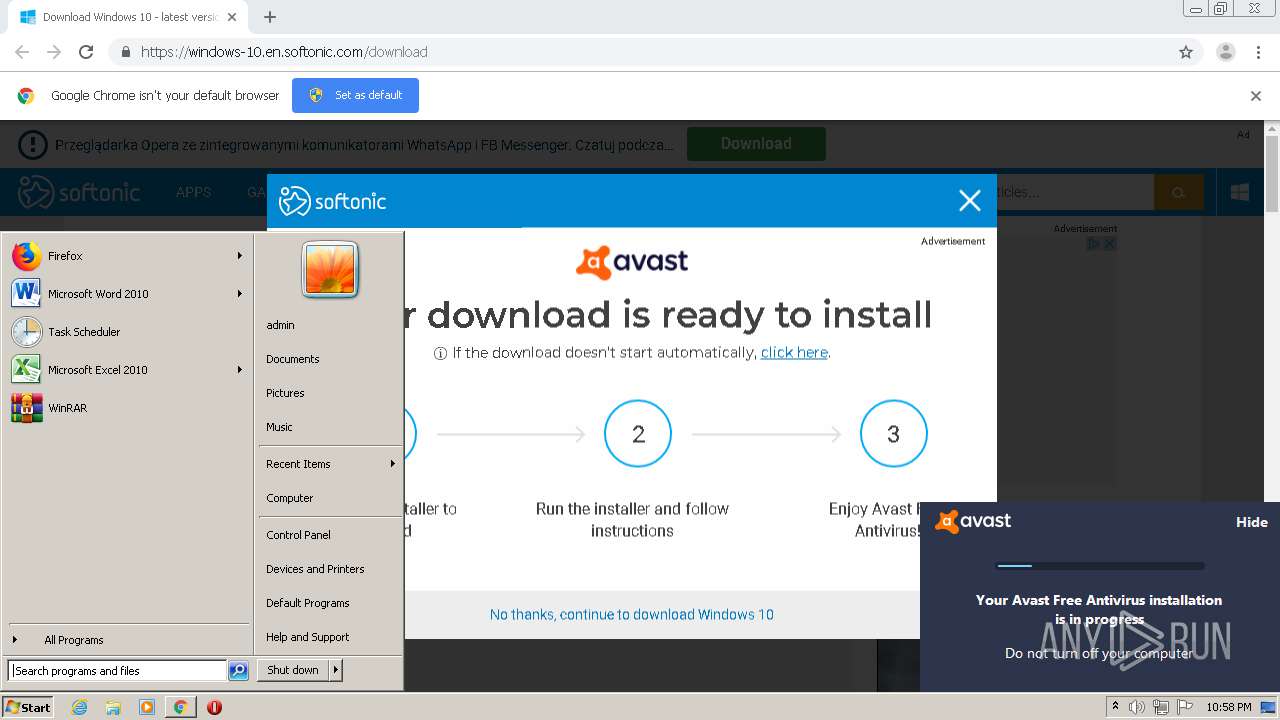Viewport: 1280px width, 720px height.
Task: Click the Avast installation progress bar
Action: [1100, 566]
